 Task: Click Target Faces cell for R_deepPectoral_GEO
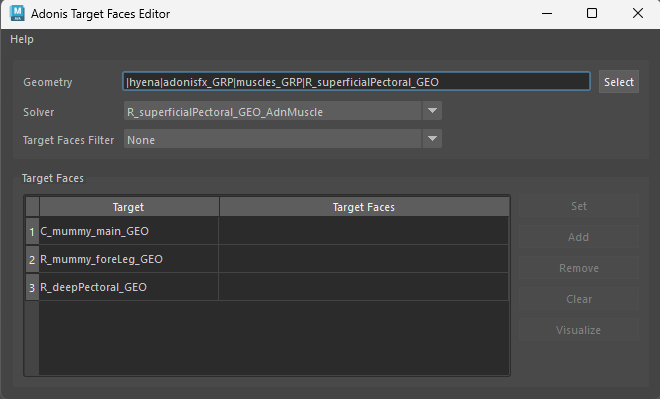[x=364, y=287]
